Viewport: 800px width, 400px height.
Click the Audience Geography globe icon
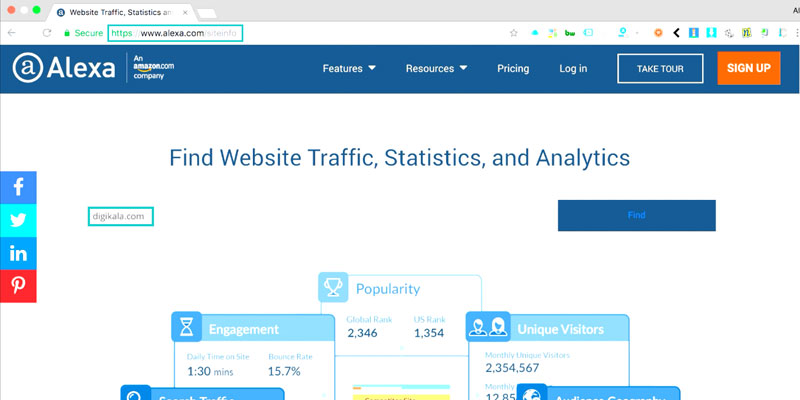(532, 393)
